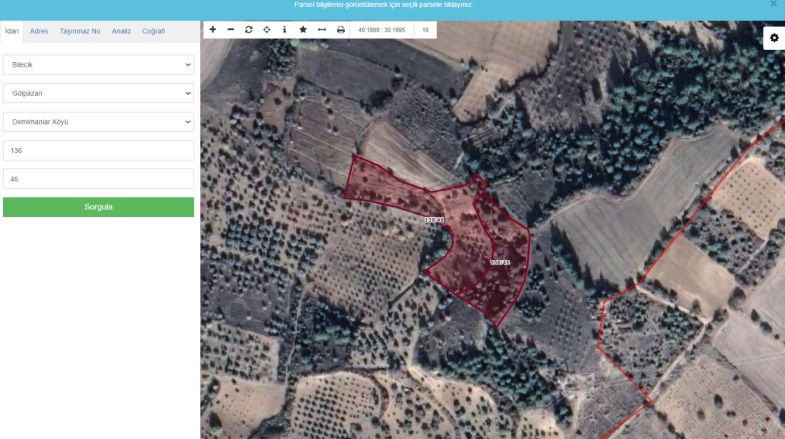Click the info tool icon
Image resolution: width=785 pixels, height=439 pixels.
[284, 30]
